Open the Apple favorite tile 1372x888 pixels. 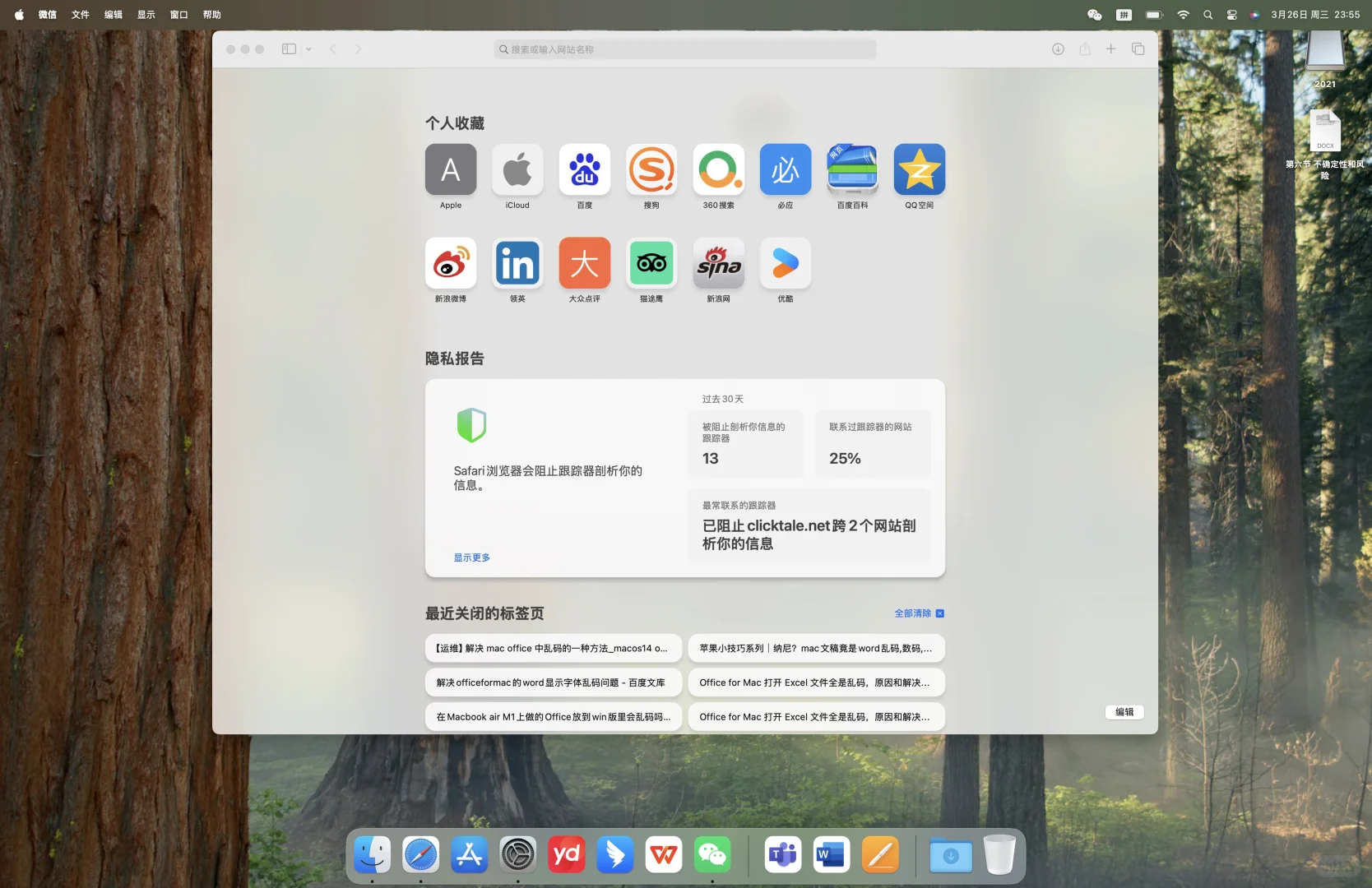pyautogui.click(x=451, y=170)
